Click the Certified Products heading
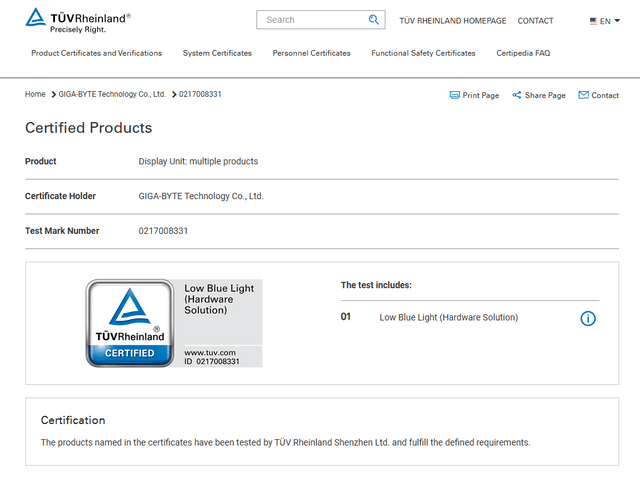 (x=89, y=128)
